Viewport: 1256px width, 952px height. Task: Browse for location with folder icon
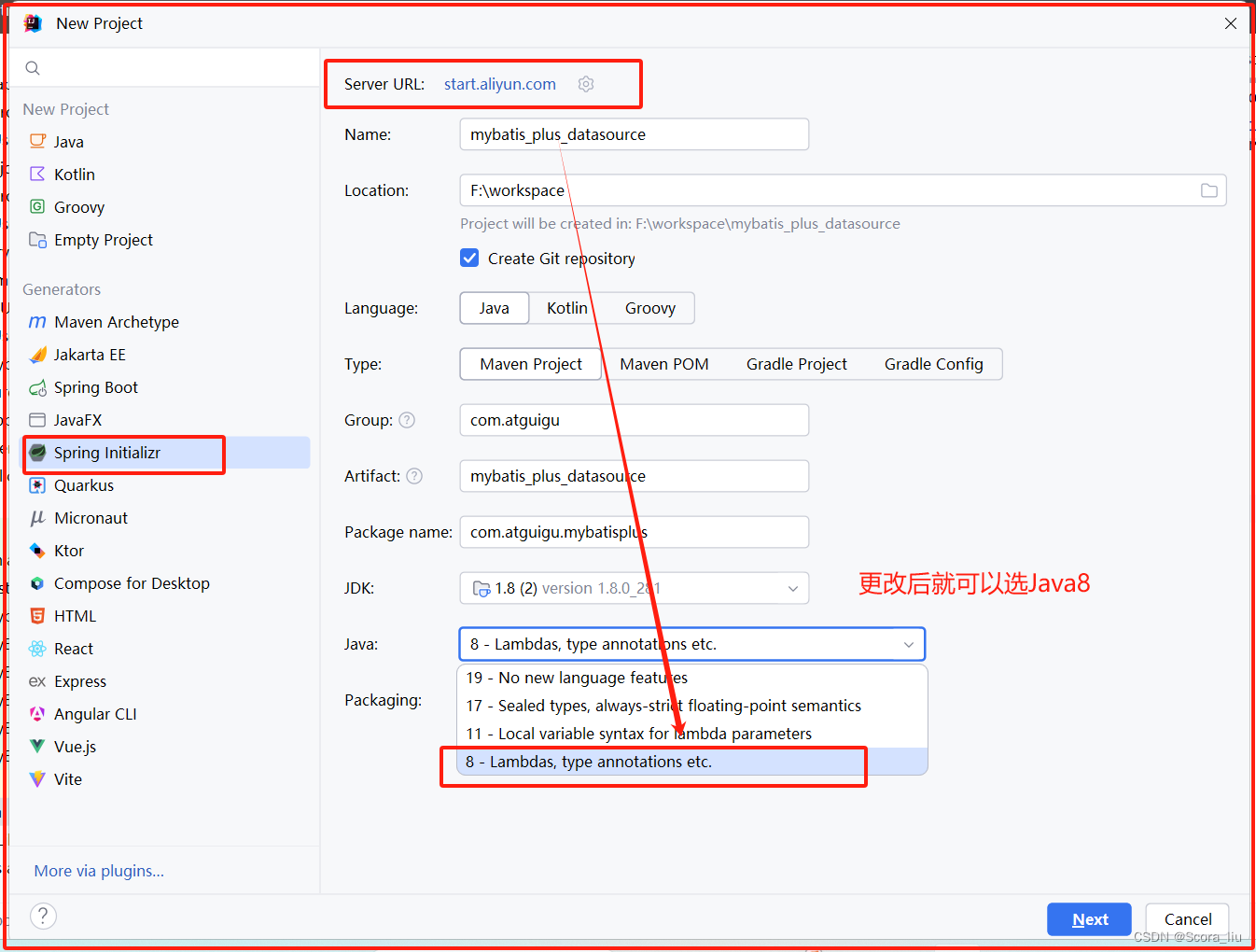pyautogui.click(x=1209, y=190)
